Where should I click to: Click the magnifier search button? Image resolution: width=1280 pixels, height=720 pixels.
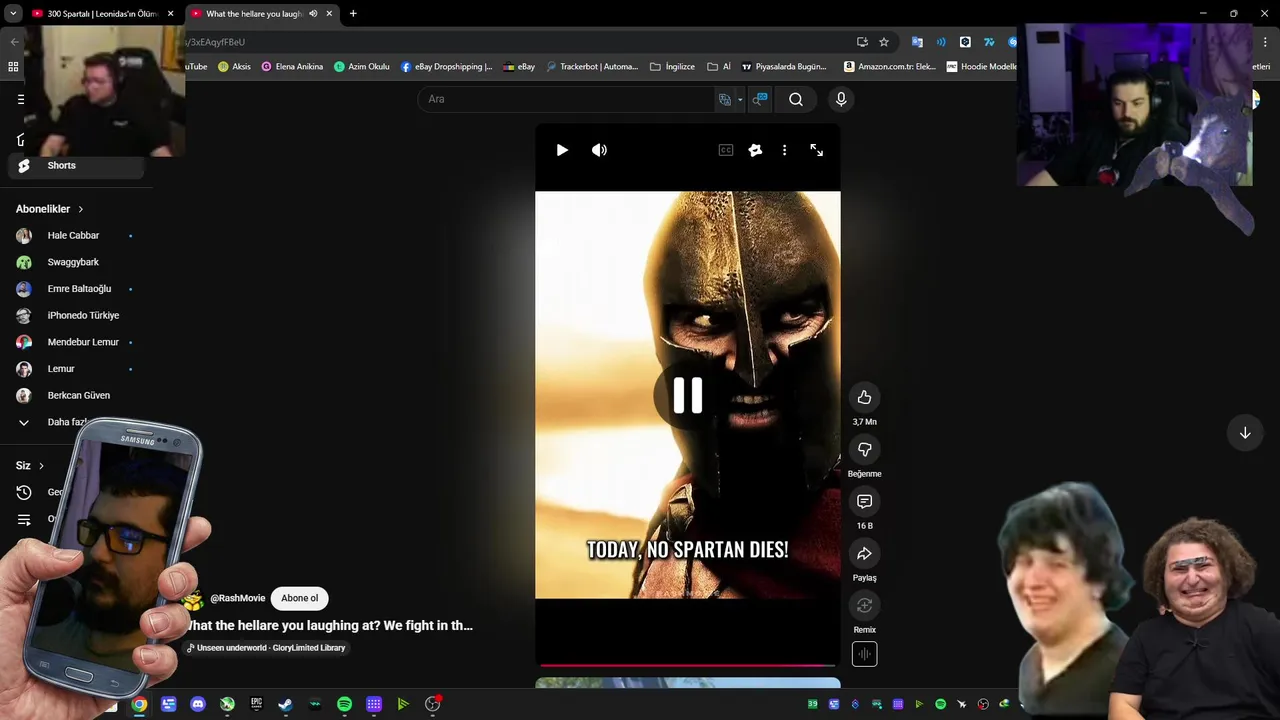796,99
